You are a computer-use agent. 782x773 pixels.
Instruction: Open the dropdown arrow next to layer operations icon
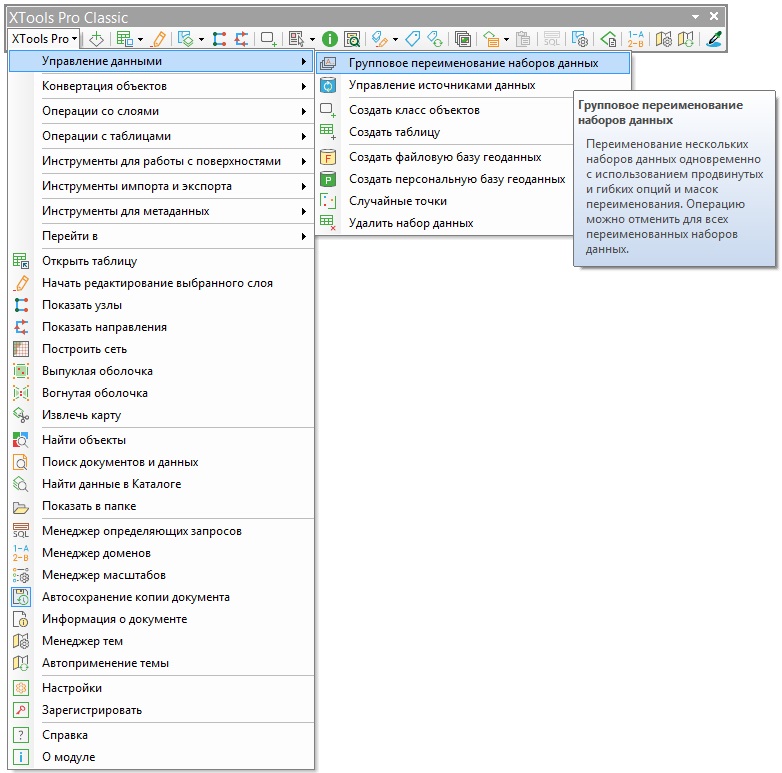[x=201, y=39]
